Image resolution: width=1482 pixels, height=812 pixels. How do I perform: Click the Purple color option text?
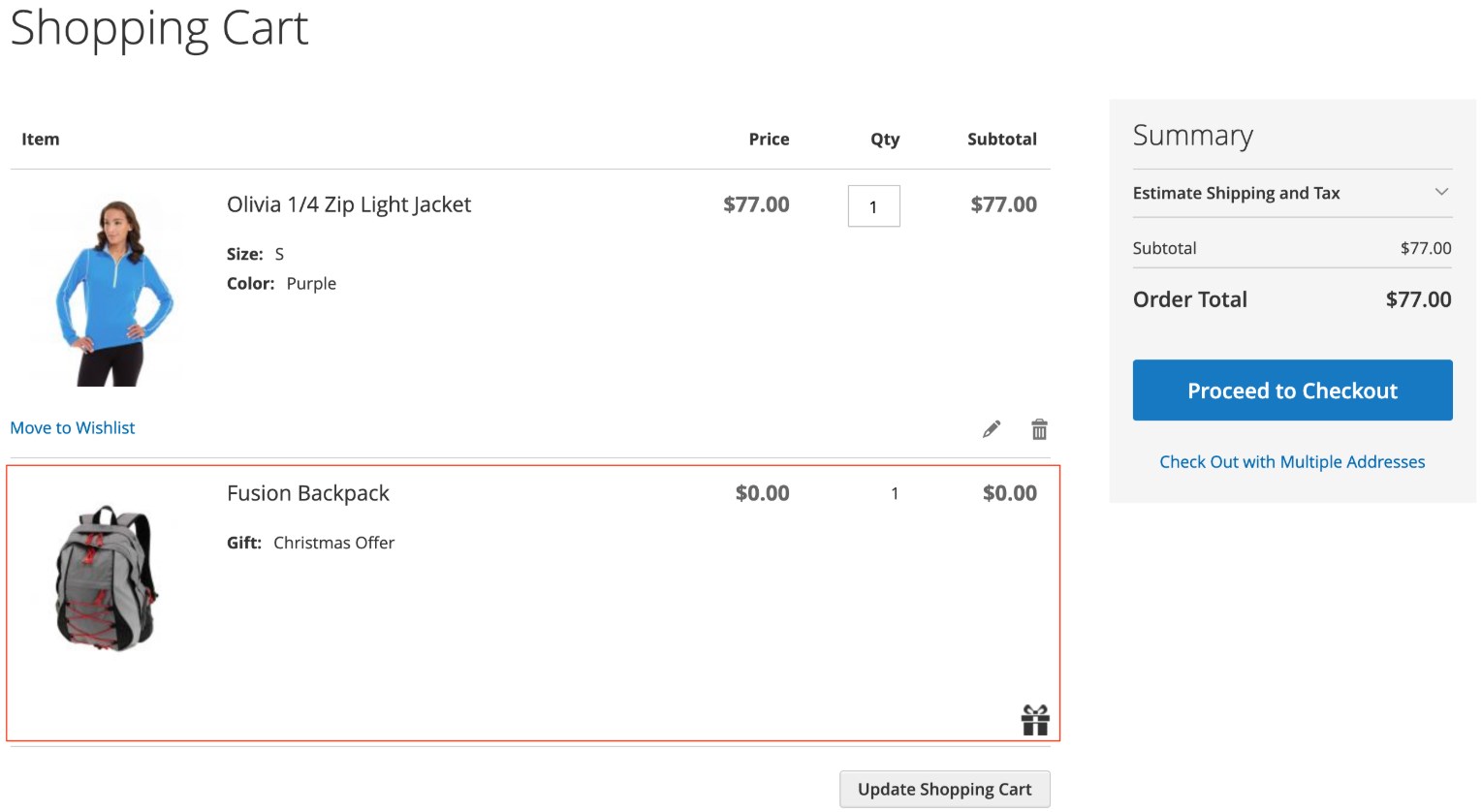(x=311, y=284)
